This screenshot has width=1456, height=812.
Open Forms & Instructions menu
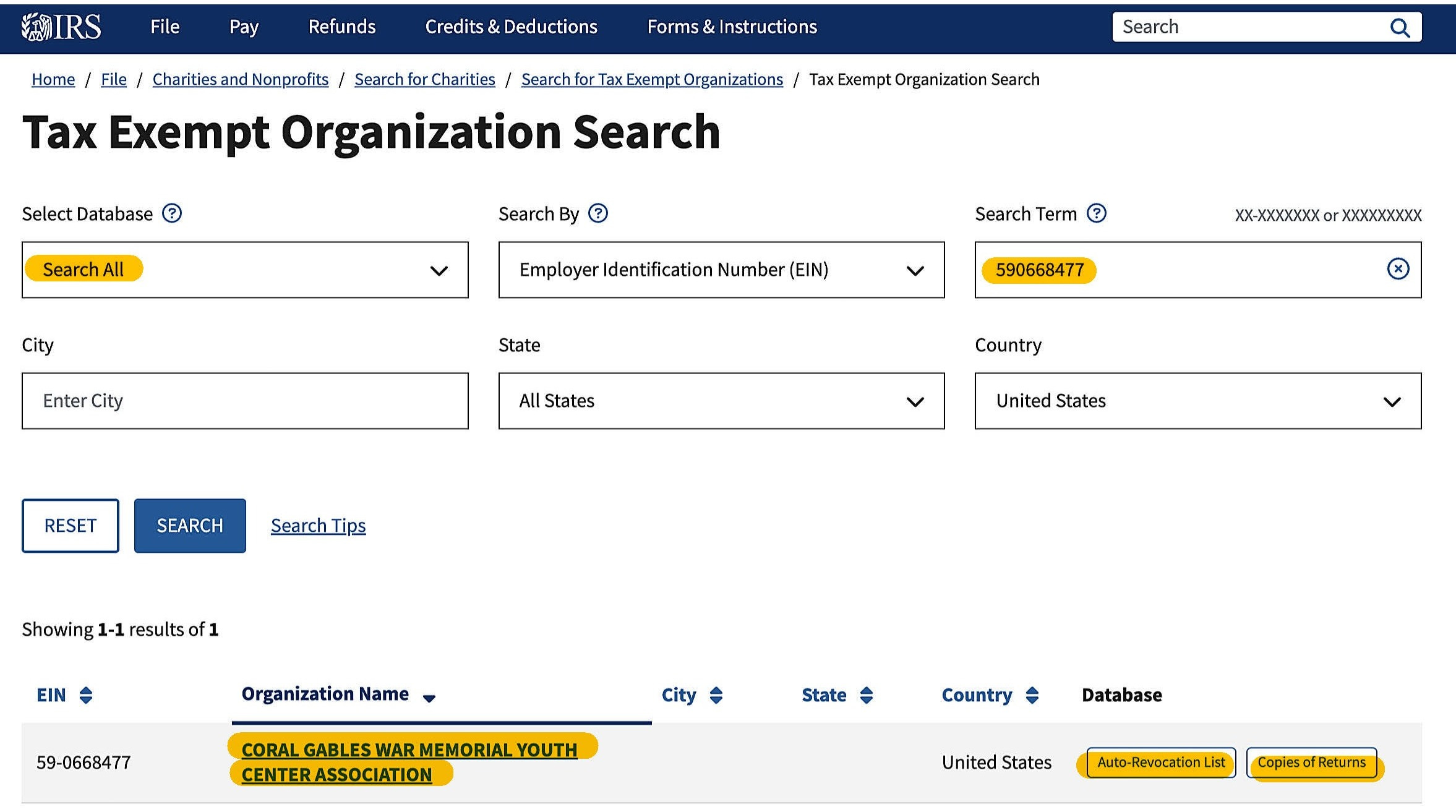click(732, 27)
